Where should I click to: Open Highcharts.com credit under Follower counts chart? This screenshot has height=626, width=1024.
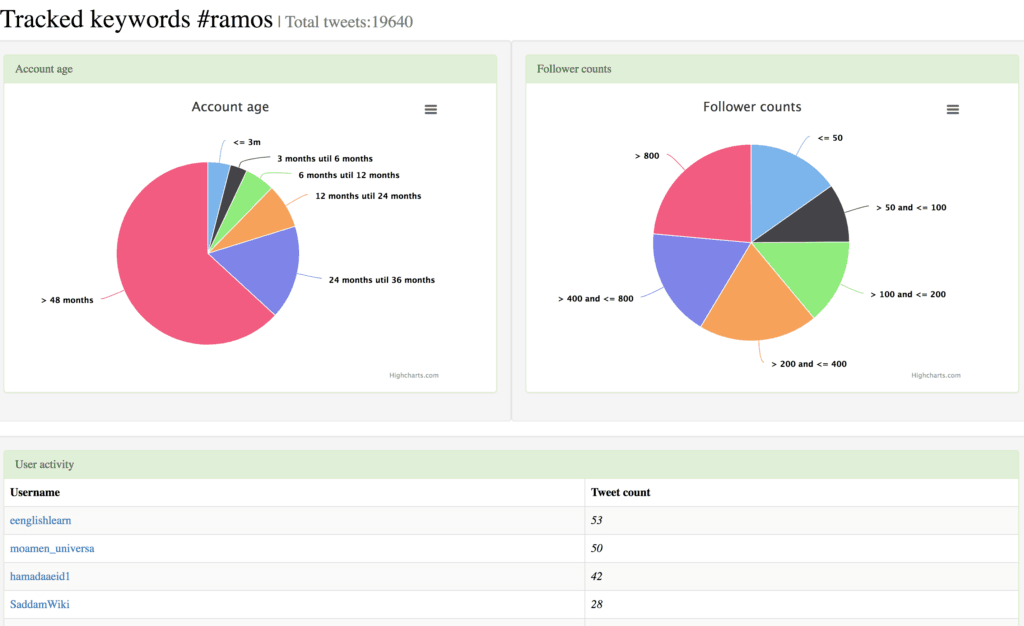click(935, 376)
